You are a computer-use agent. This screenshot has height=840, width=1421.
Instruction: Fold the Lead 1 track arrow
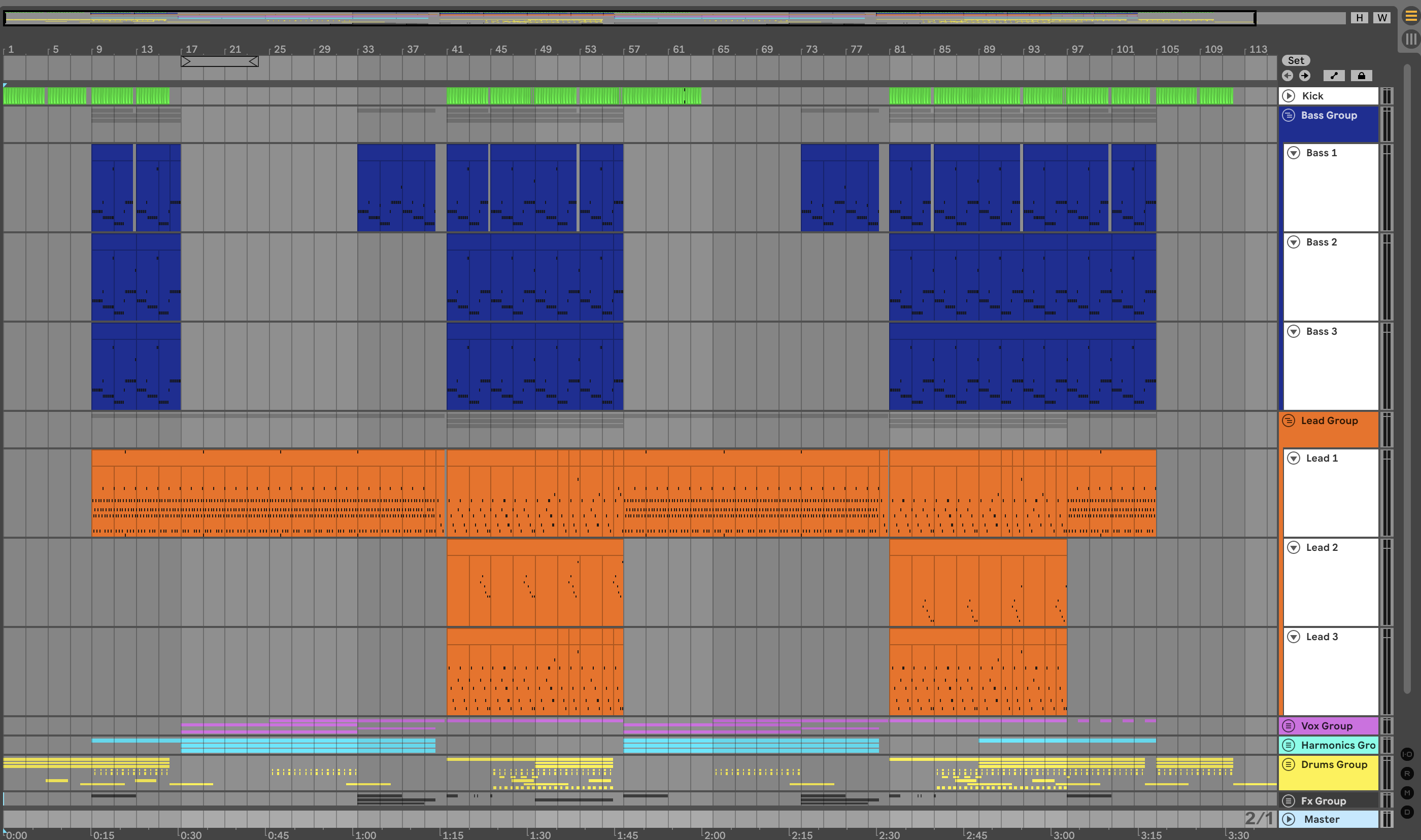(1294, 458)
